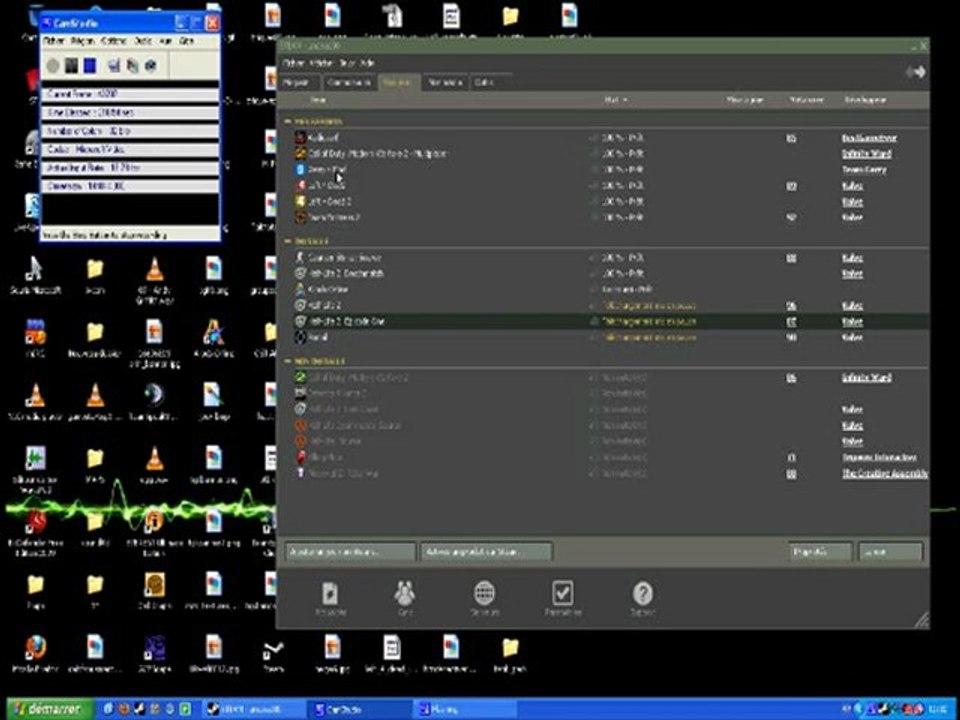960x720 pixels.
Task: Open the Valve link in Left 4 Dead row
Action: point(852,186)
